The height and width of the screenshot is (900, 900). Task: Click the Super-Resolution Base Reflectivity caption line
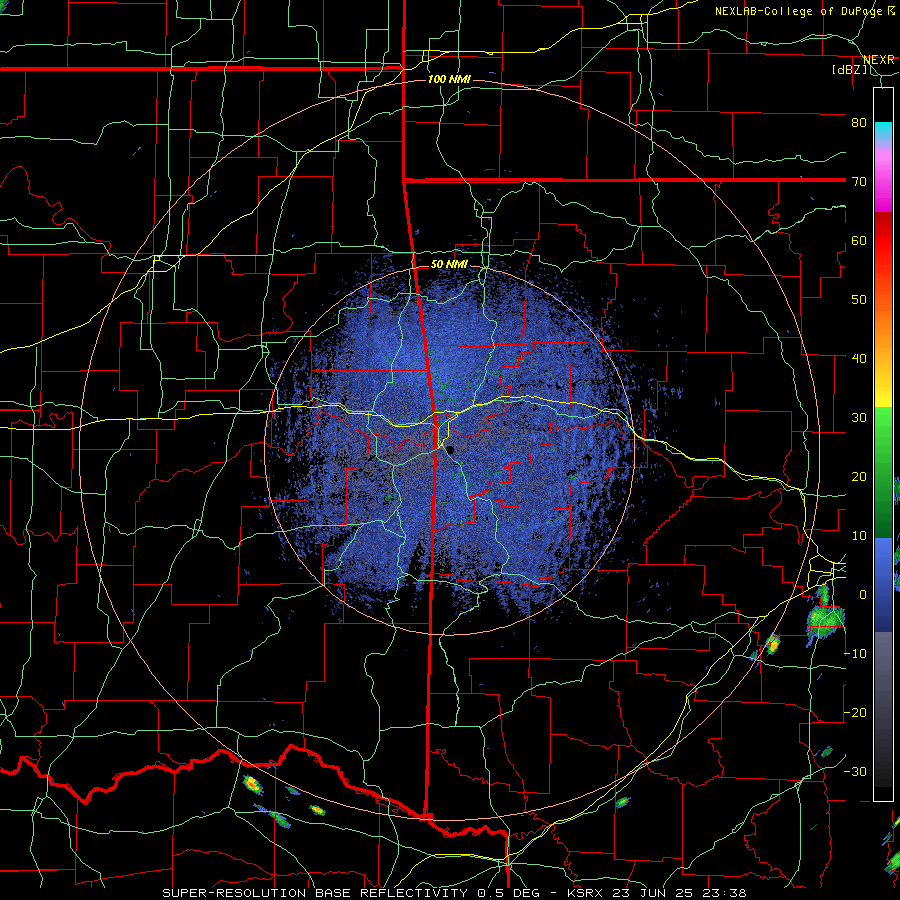pyautogui.click(x=454, y=893)
